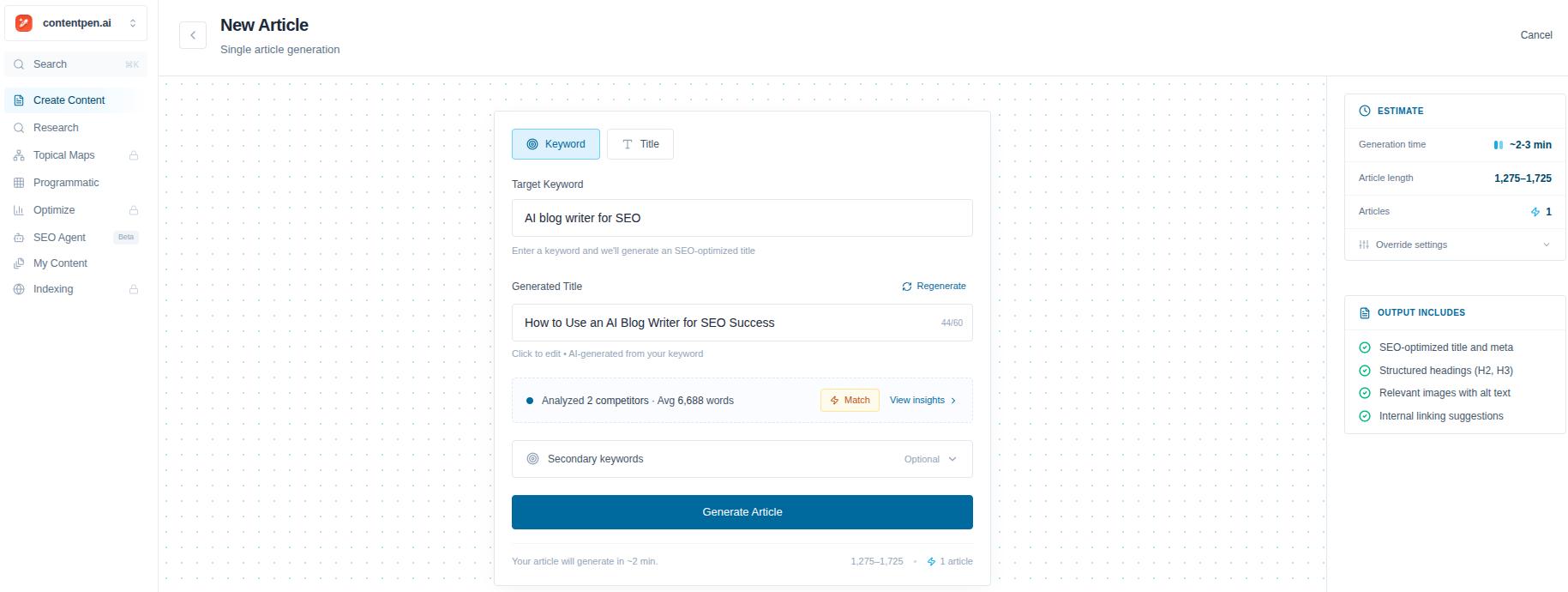Image resolution: width=1568 pixels, height=592 pixels.
Task: Expand Override settings in Estimate panel
Action: pyautogui.click(x=1455, y=245)
